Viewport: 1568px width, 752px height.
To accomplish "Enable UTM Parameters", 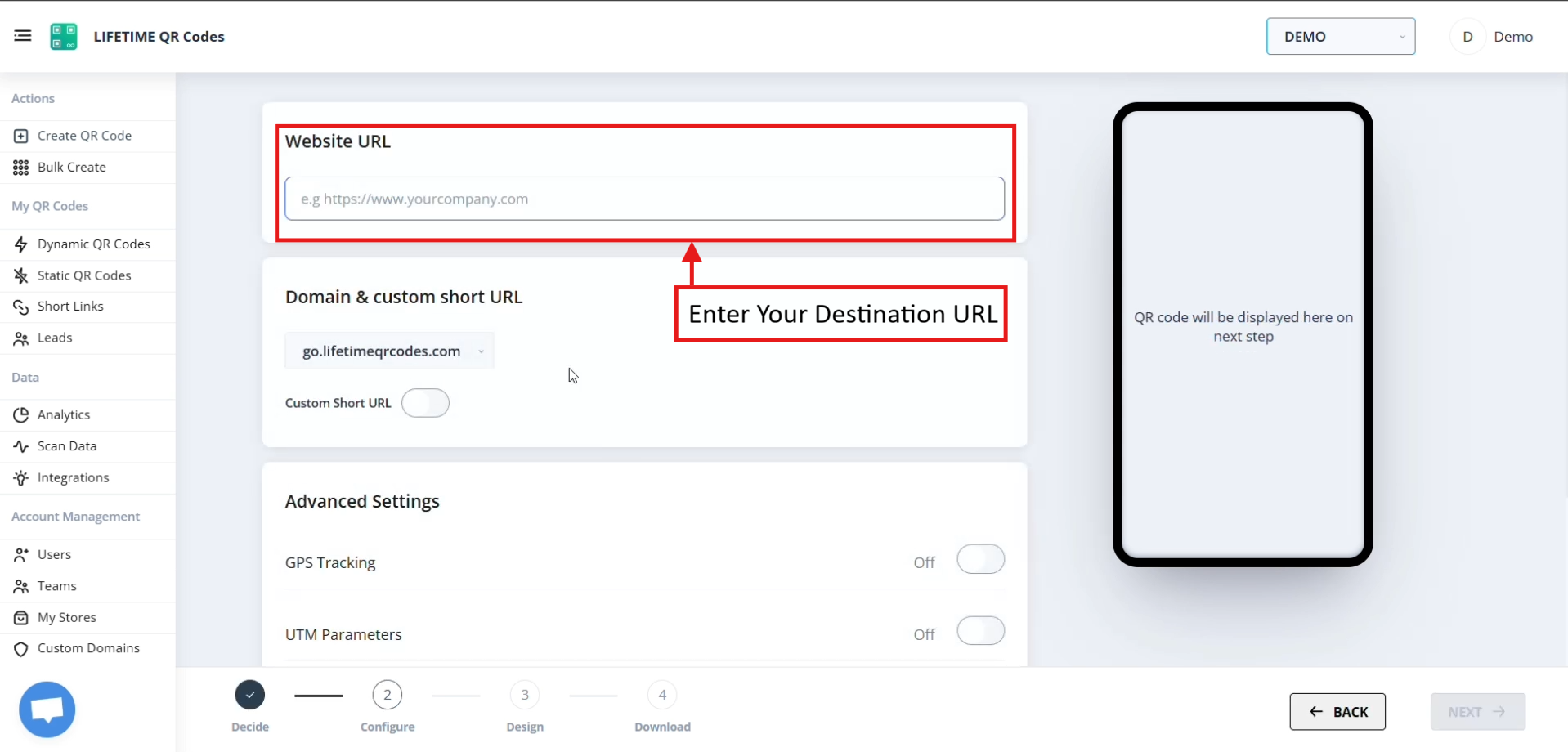I will click(980, 630).
